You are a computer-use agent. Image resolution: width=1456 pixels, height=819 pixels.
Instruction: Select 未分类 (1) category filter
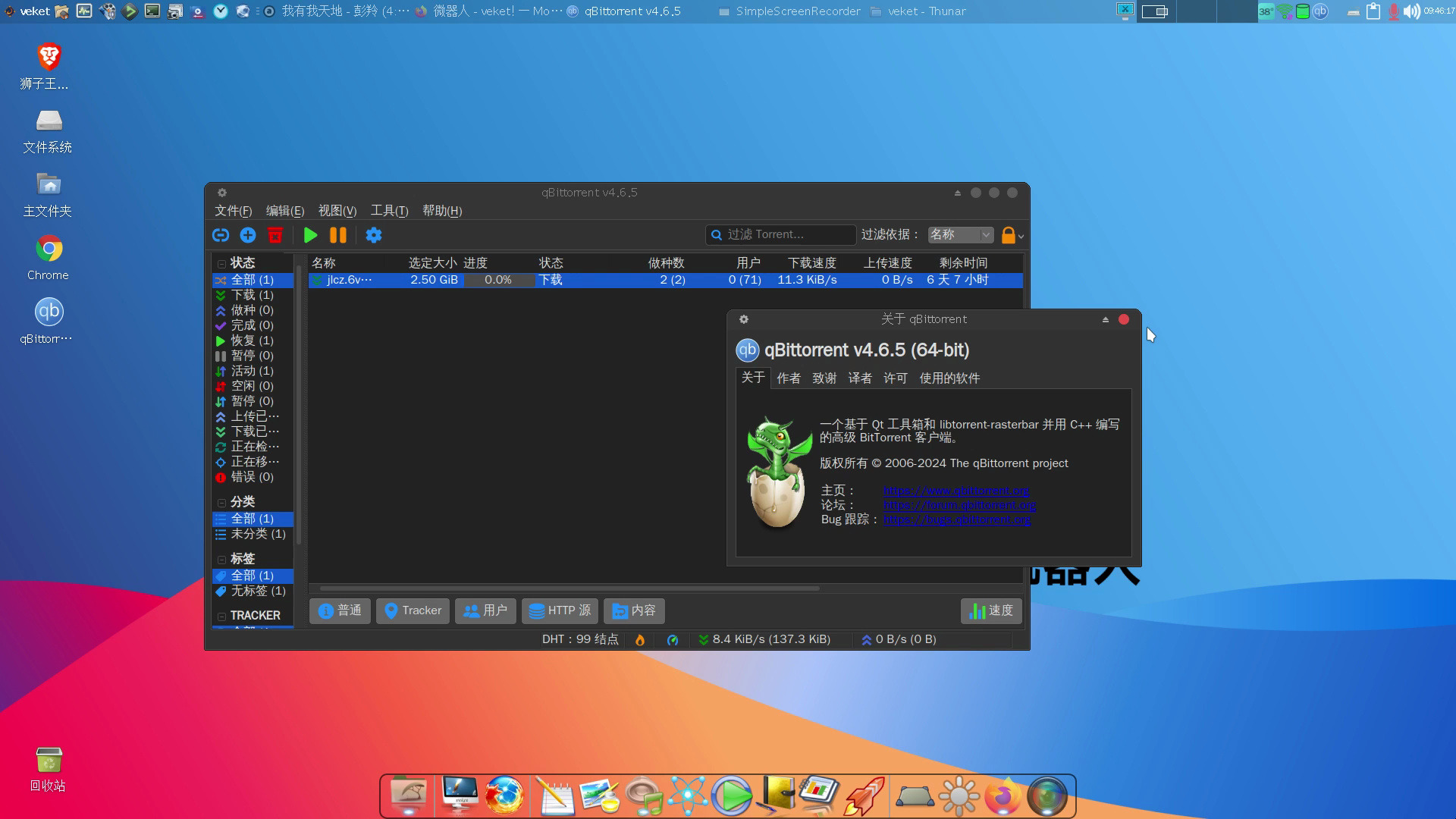pyautogui.click(x=253, y=534)
